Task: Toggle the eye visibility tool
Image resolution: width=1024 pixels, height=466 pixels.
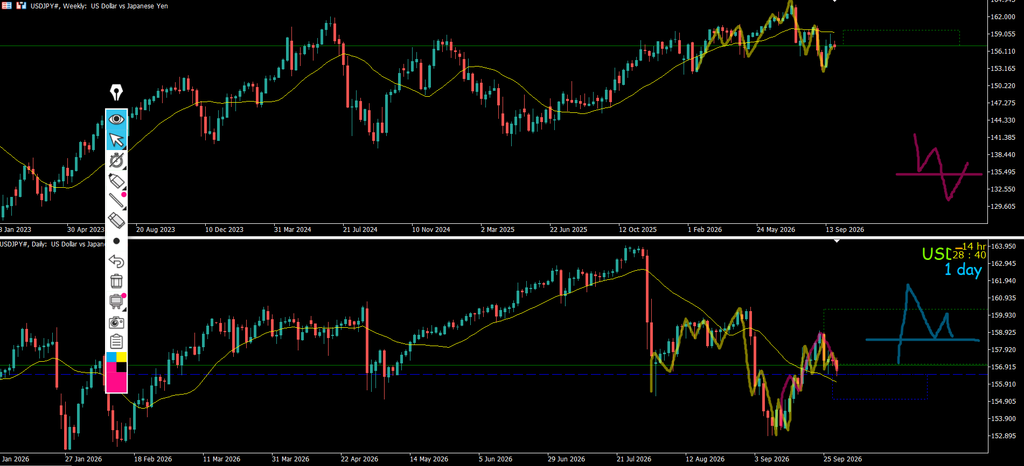Action: click(116, 119)
